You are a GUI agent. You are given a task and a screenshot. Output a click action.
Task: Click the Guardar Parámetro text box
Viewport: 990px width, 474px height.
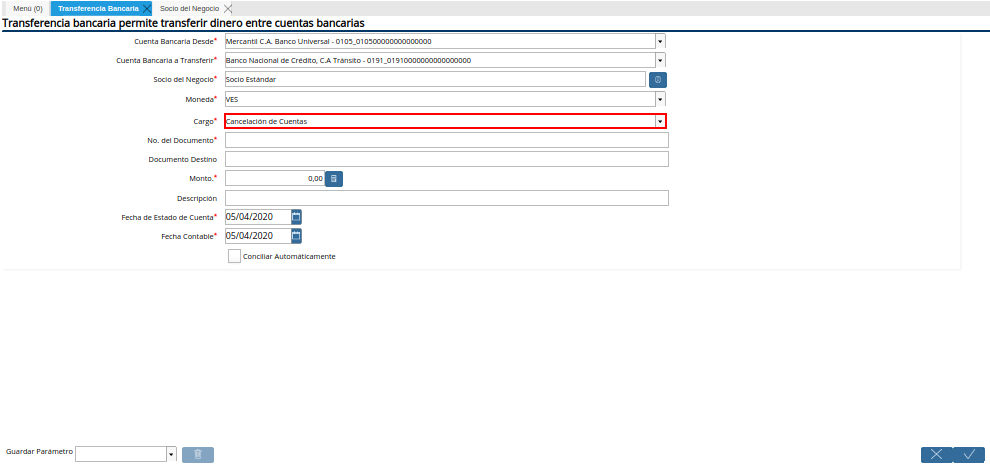[x=121, y=454]
